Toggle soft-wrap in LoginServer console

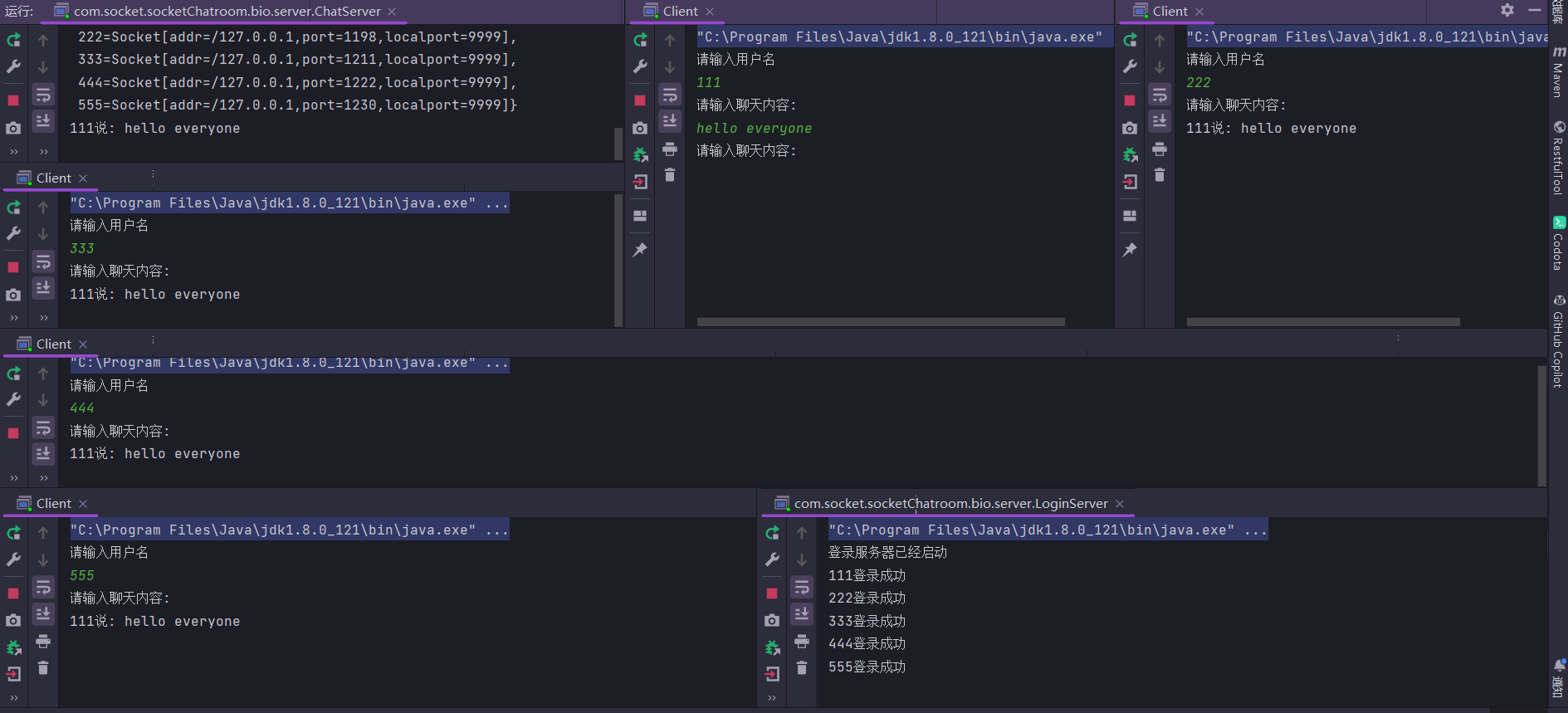pyautogui.click(x=802, y=588)
